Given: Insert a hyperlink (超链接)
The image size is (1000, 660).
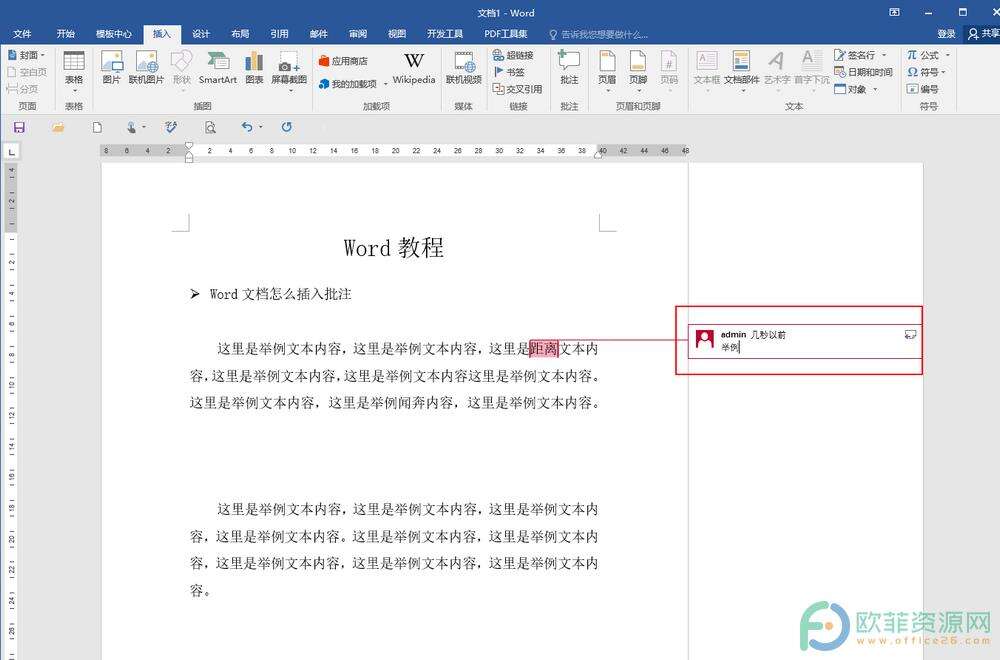Looking at the screenshot, I should click(513, 55).
